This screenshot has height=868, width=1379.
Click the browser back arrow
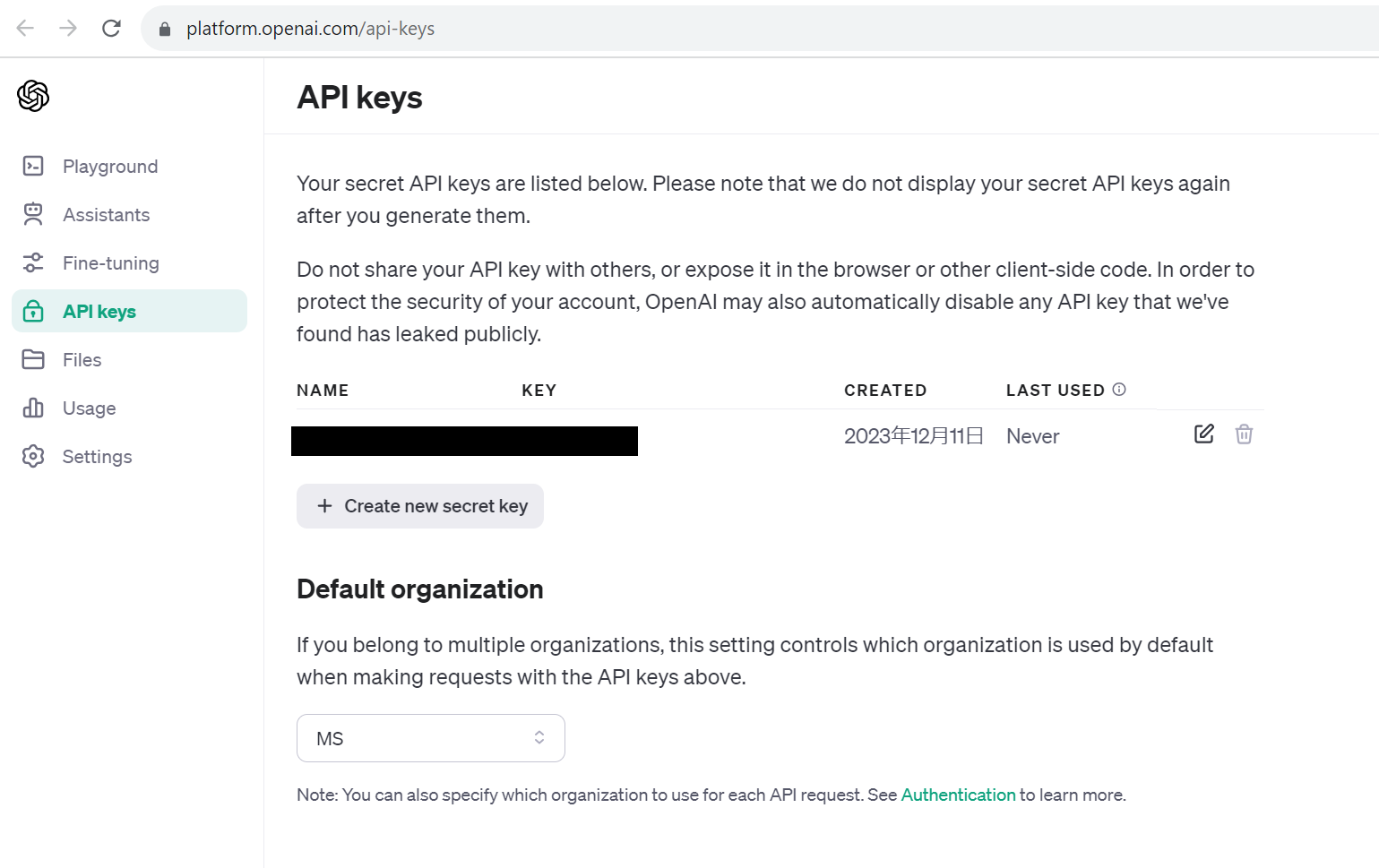(25, 28)
